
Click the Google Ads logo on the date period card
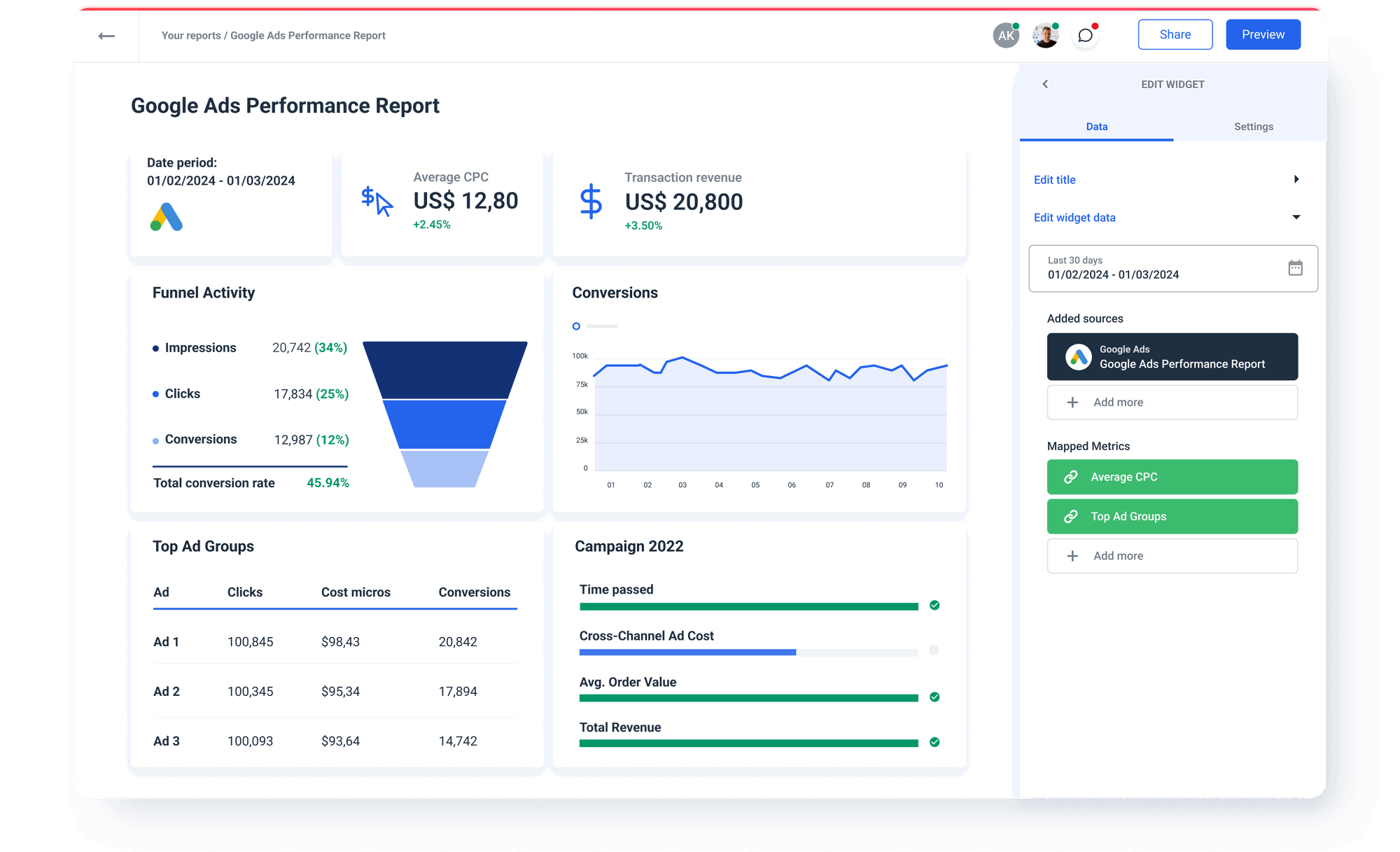point(166,217)
